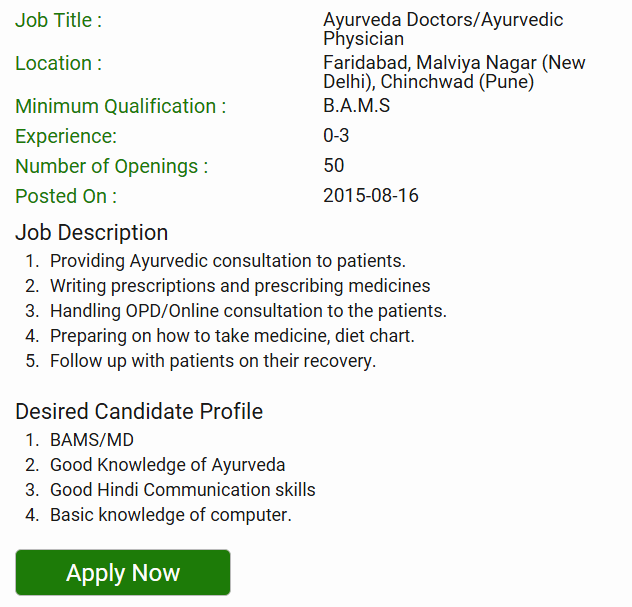
Task: Click the Job Title label
Action: click(x=59, y=20)
